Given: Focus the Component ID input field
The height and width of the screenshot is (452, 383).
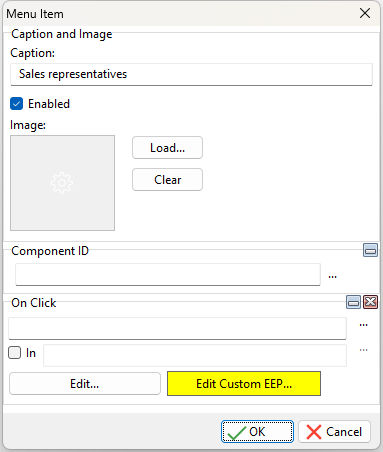Looking at the screenshot, I should tap(168, 274).
